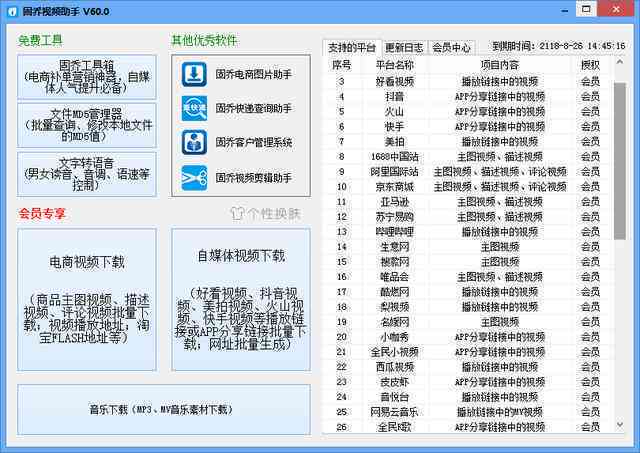
Task: Select the 网易云音乐 row
Action: coord(467,412)
